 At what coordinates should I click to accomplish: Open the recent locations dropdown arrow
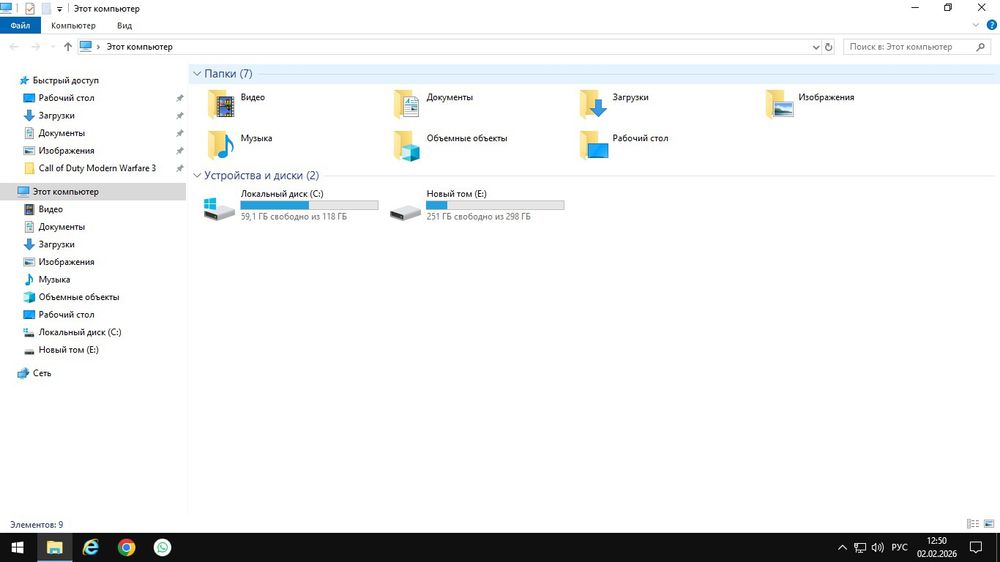coord(52,47)
